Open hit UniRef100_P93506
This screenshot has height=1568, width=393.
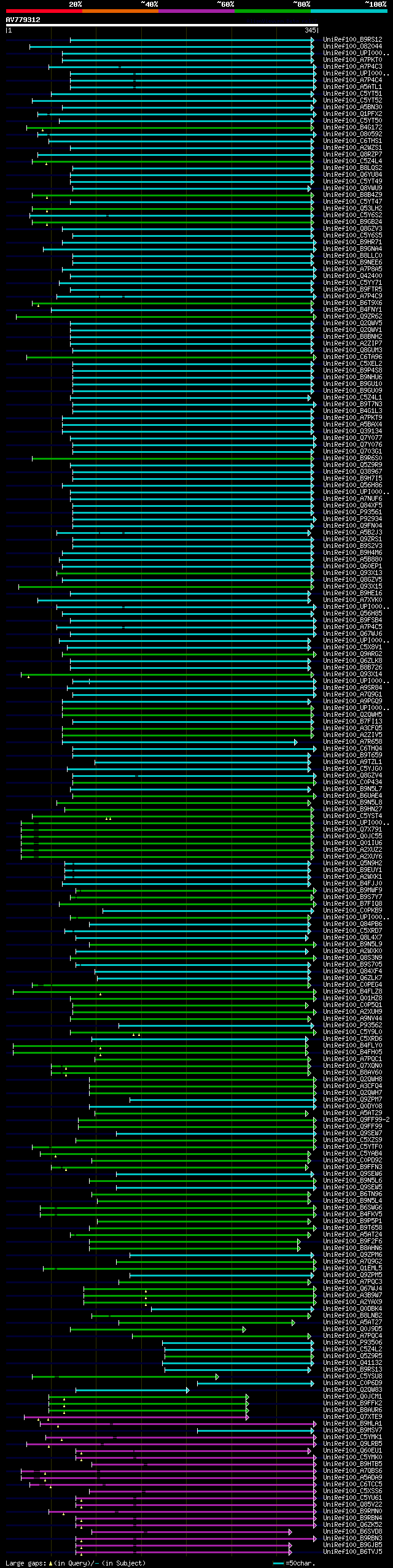pos(352,1343)
